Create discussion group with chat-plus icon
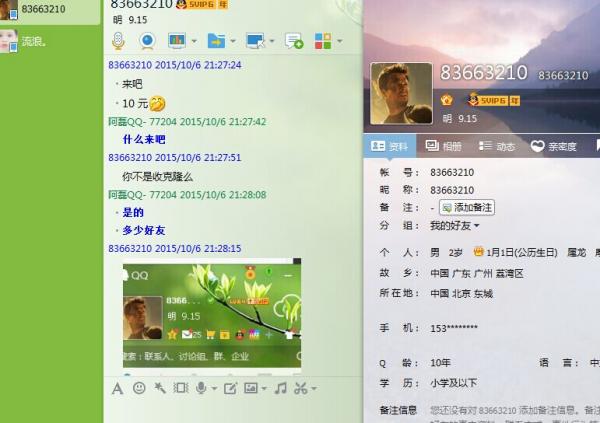 pyautogui.click(x=294, y=41)
